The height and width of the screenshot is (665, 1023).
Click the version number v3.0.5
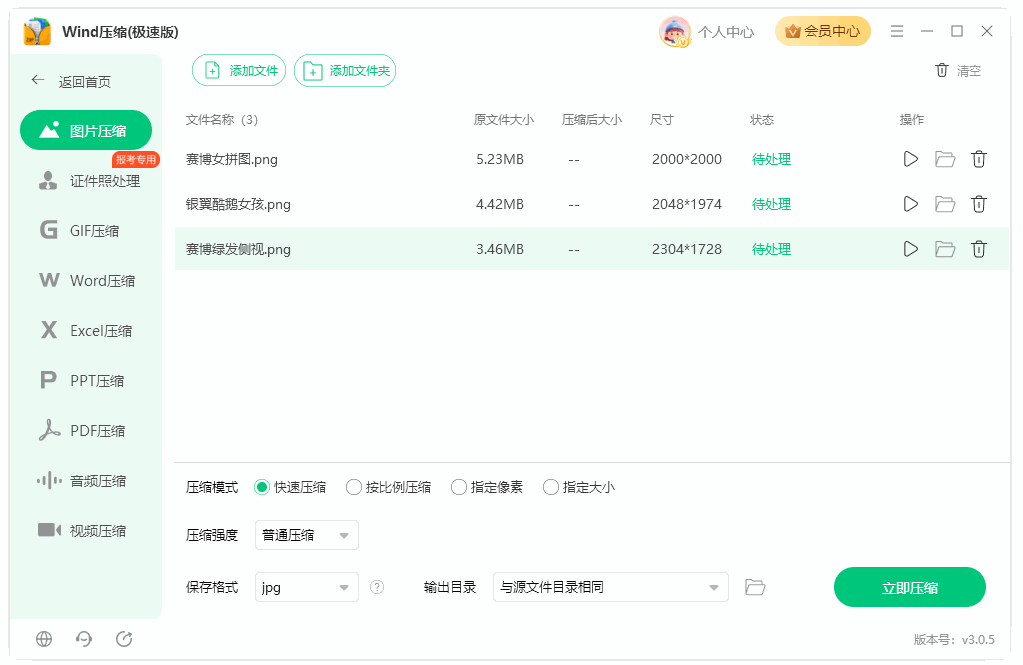pyautogui.click(x=978, y=640)
